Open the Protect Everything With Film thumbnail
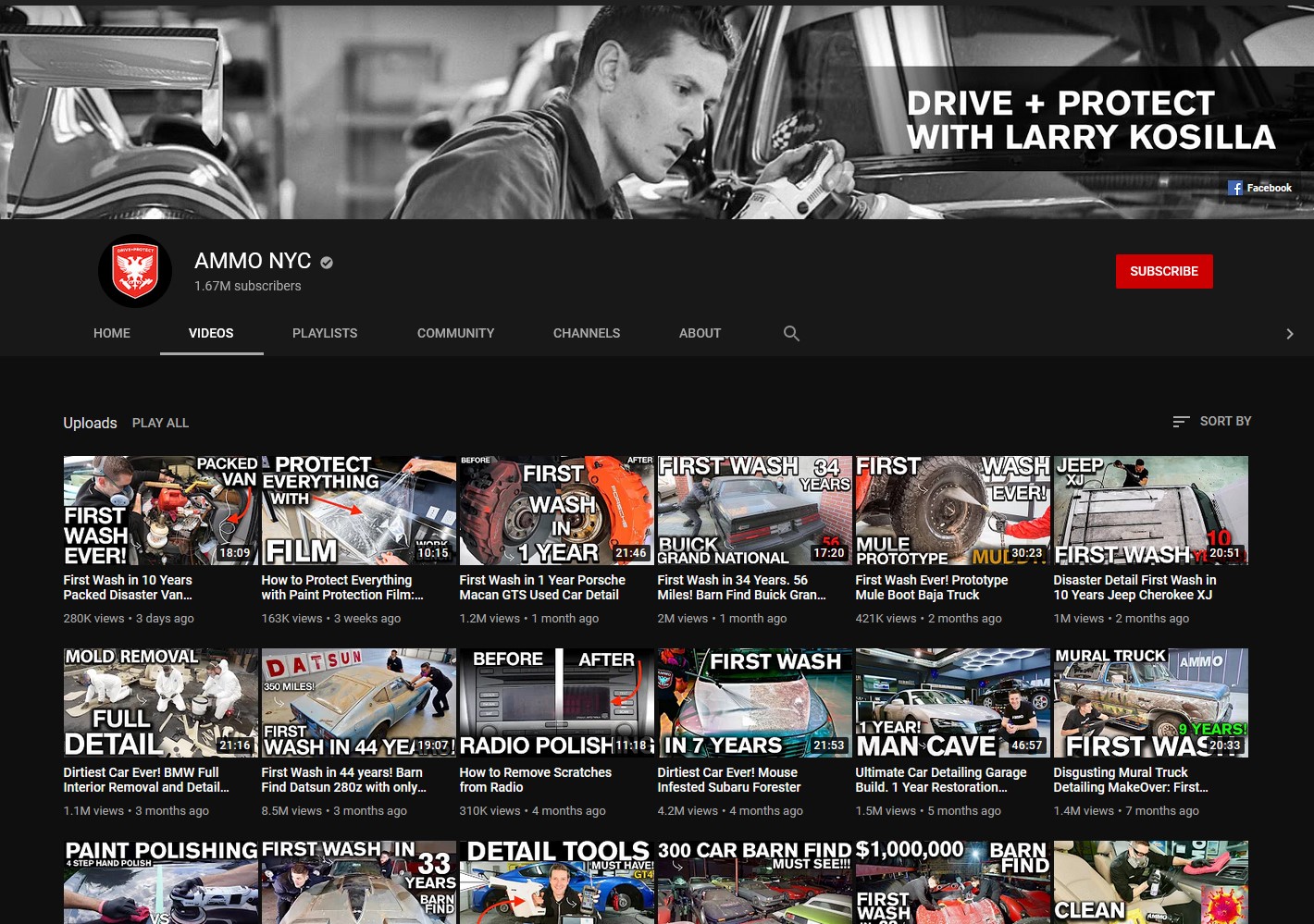1314x924 pixels. tap(359, 510)
